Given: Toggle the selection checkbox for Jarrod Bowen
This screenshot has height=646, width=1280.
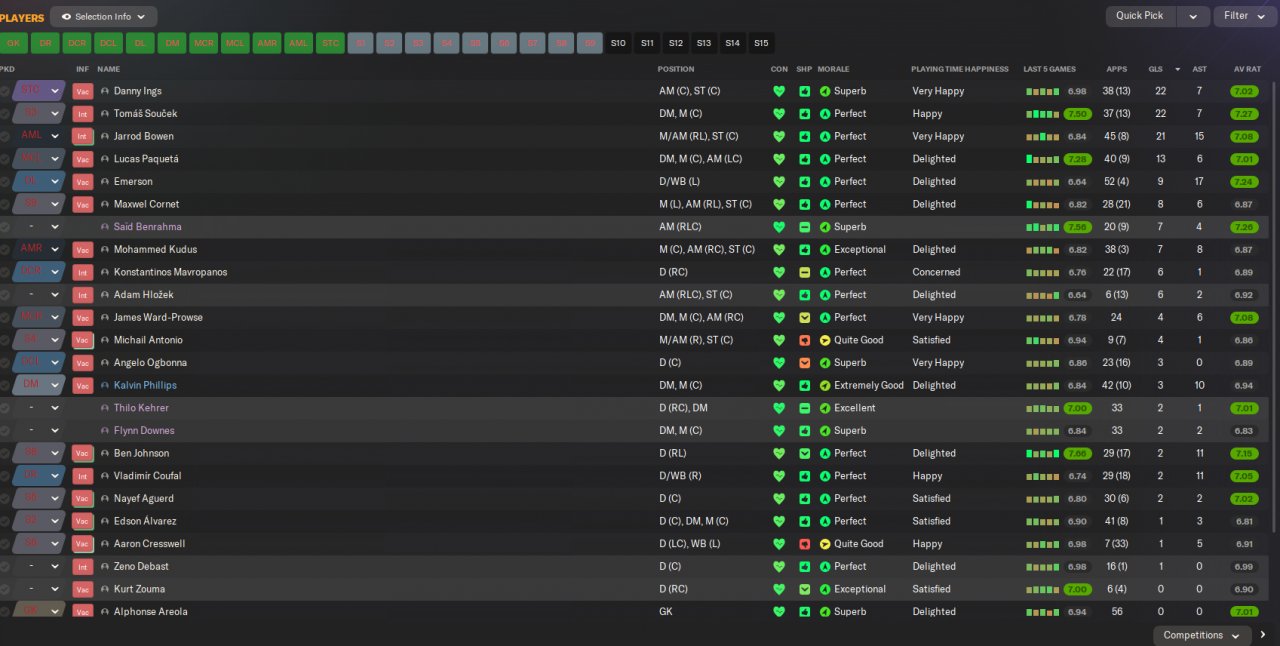Looking at the screenshot, I should (x=5, y=136).
